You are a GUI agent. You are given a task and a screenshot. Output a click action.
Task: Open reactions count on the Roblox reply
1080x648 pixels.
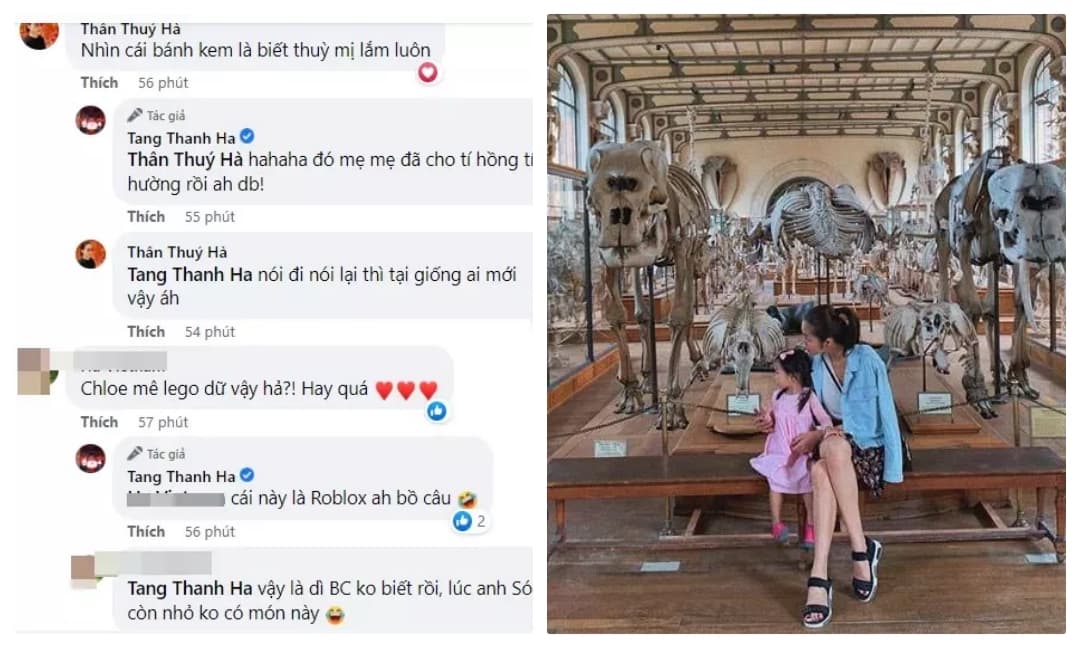(x=470, y=521)
